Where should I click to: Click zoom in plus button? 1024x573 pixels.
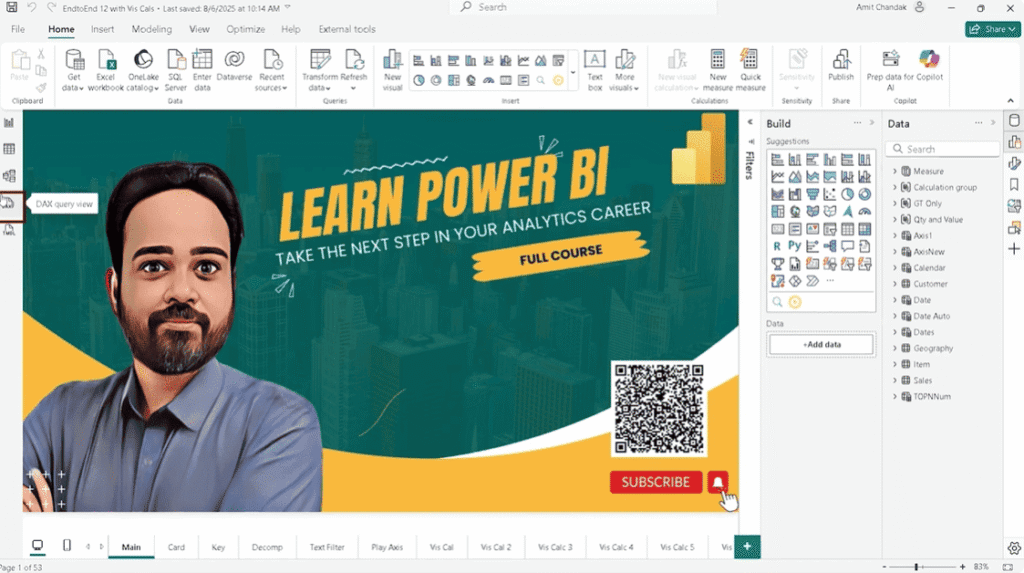[962, 567]
